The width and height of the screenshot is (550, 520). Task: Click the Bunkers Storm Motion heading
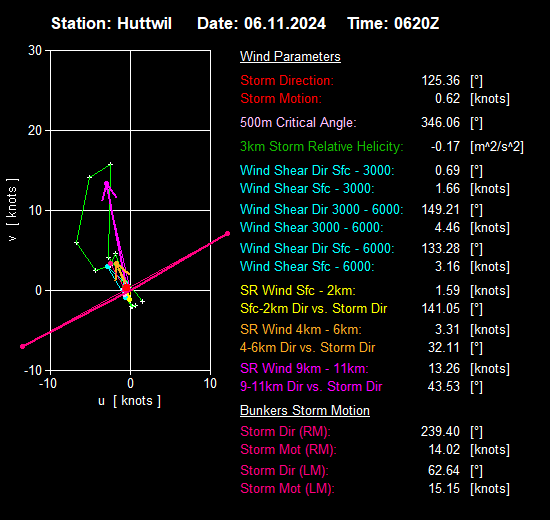(305, 411)
